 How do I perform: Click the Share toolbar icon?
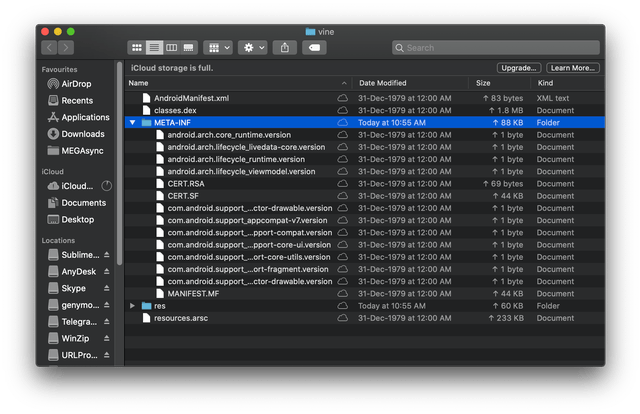point(284,48)
